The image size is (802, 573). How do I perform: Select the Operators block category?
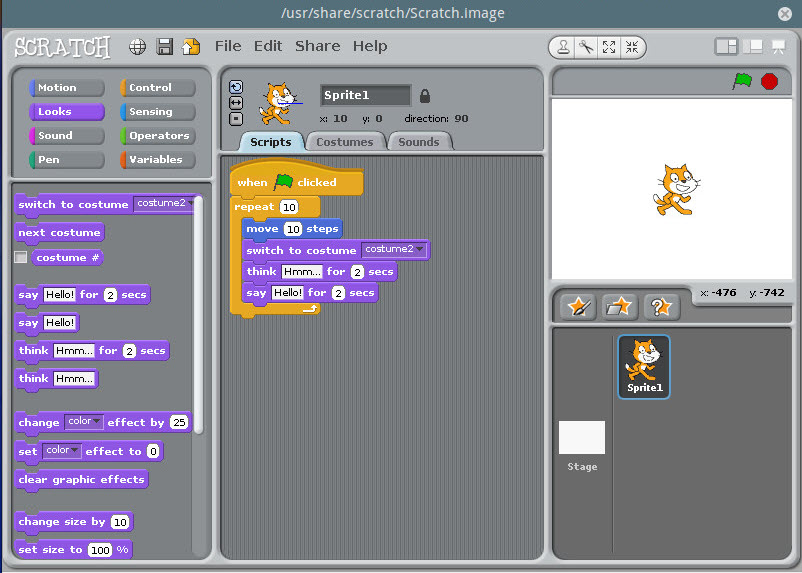click(158, 136)
